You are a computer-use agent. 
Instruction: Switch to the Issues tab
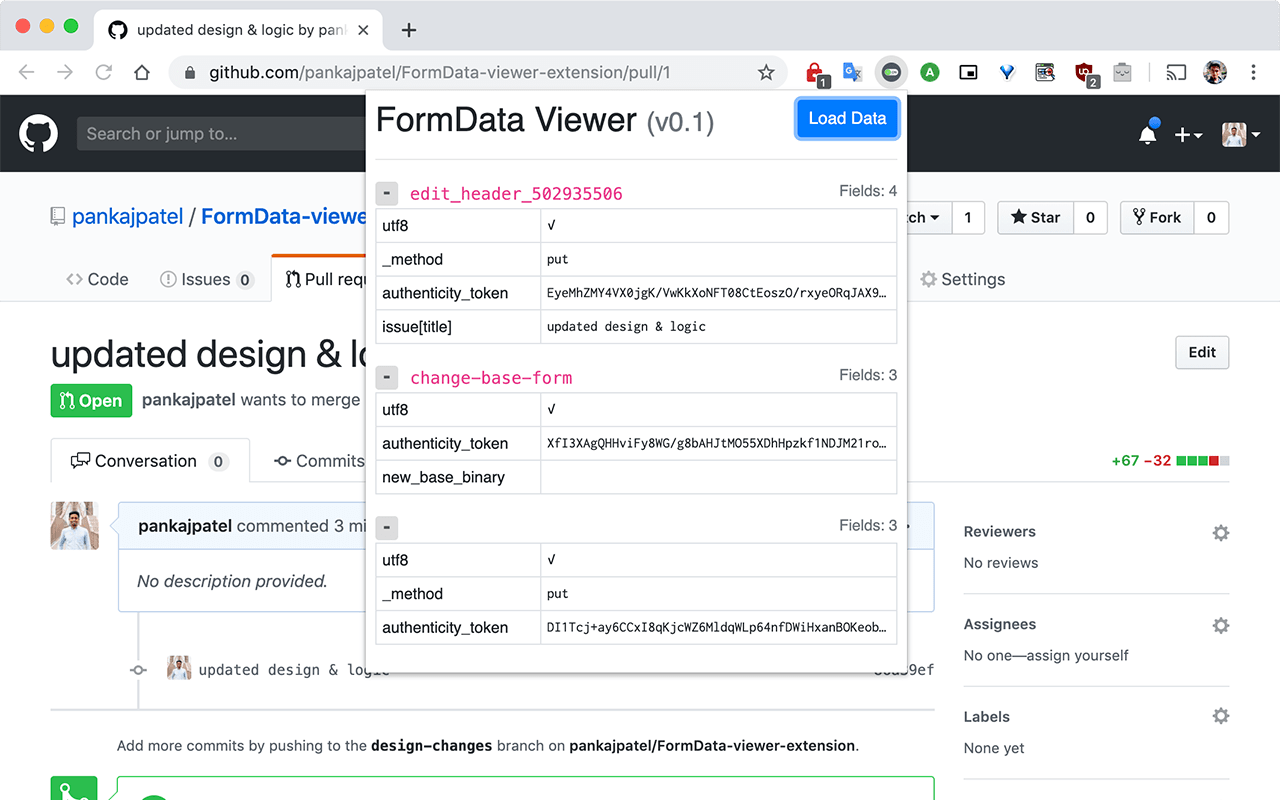pos(206,279)
